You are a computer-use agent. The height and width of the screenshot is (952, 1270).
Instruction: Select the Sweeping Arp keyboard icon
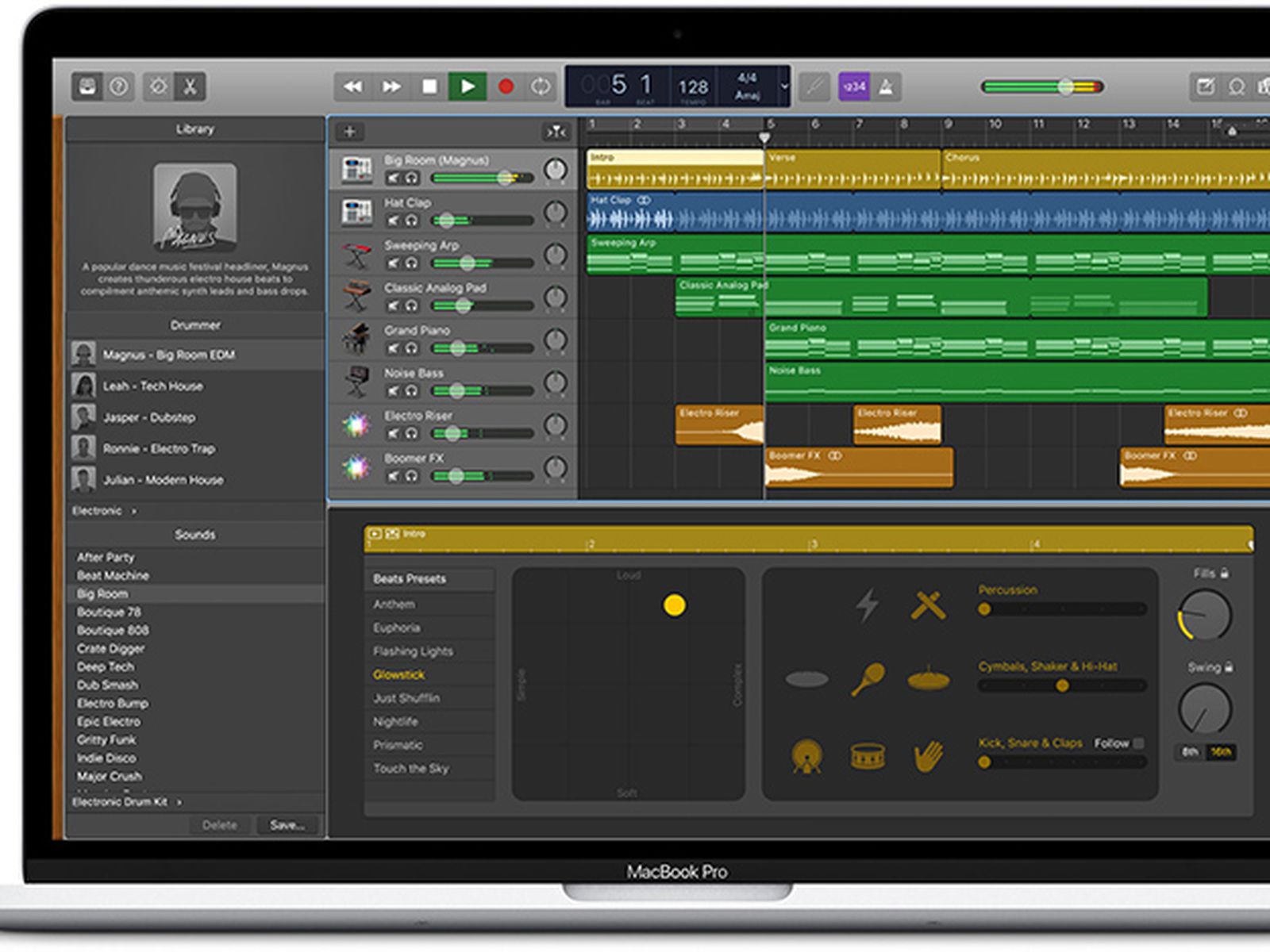coord(356,255)
